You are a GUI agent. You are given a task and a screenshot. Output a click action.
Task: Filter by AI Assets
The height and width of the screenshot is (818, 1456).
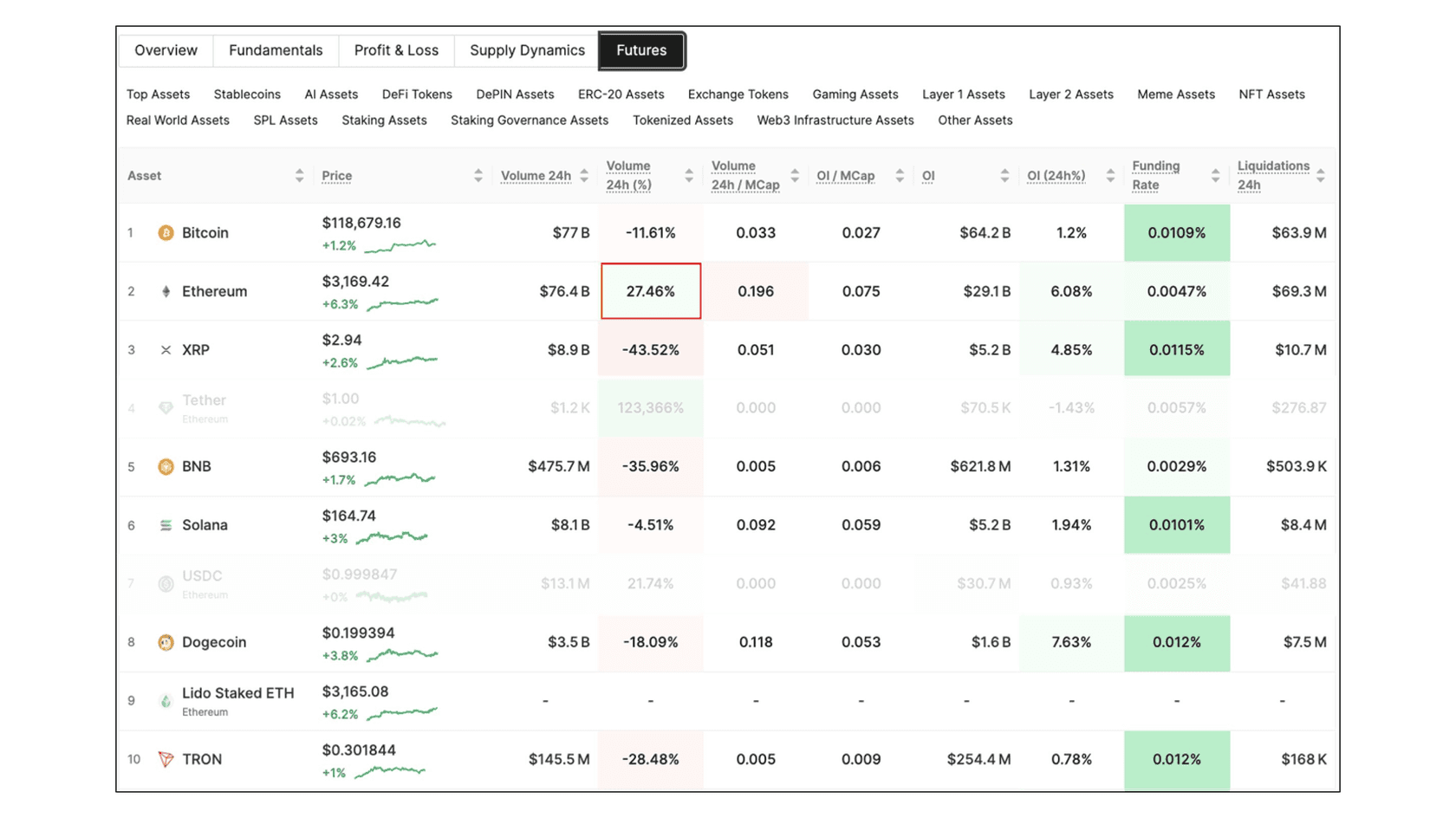click(331, 94)
